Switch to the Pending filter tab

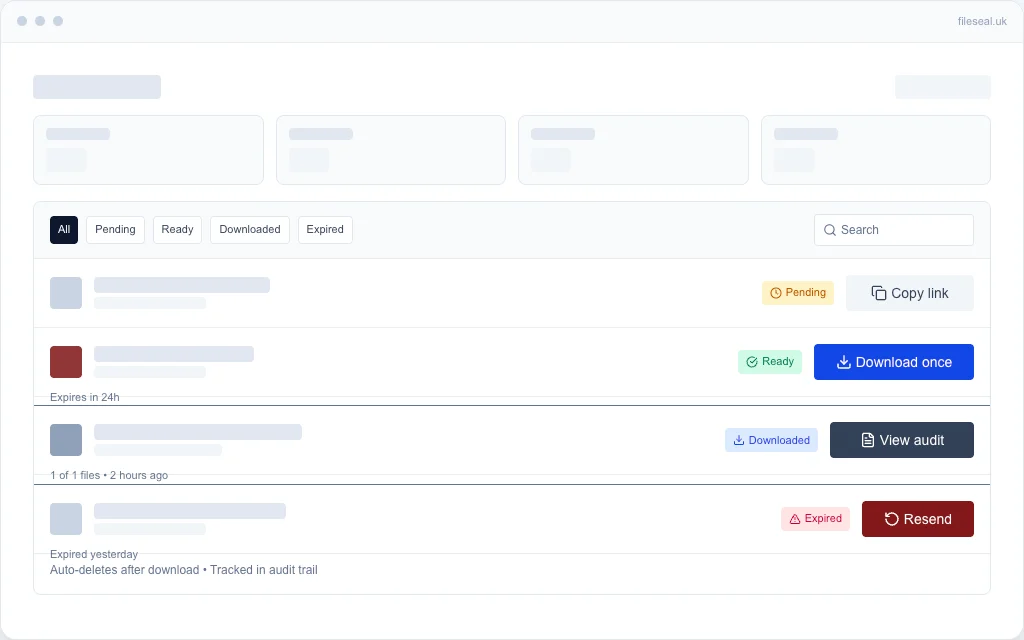coord(115,230)
